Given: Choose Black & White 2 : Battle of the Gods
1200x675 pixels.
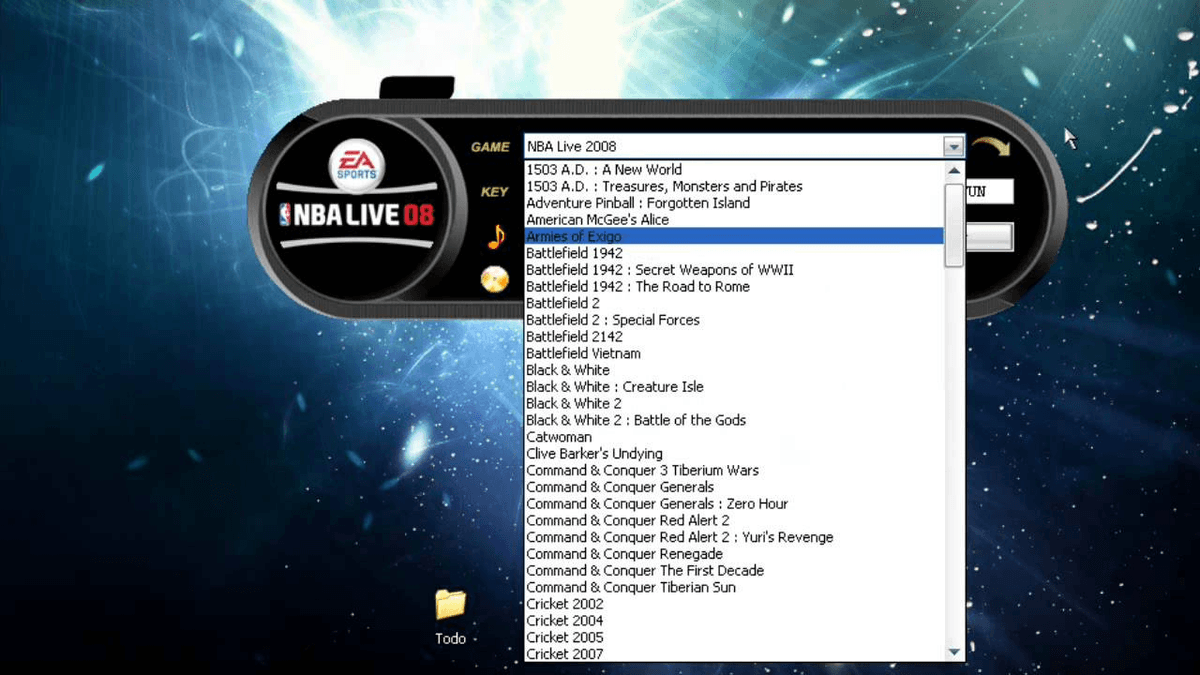Looking at the screenshot, I should click(636, 421).
